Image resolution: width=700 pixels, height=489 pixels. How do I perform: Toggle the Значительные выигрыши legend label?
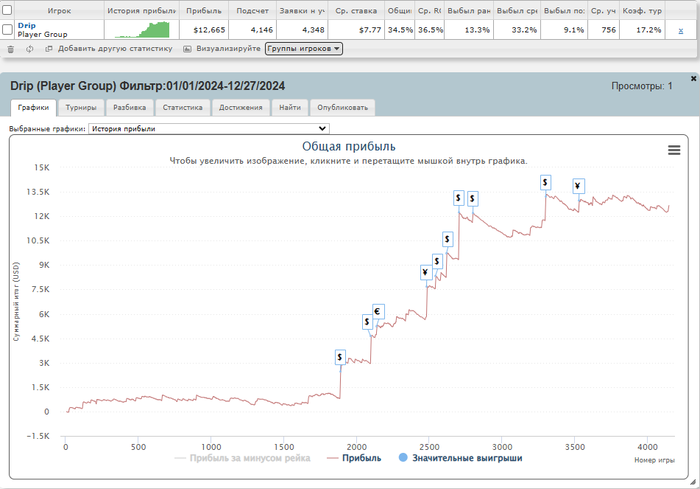(467, 458)
